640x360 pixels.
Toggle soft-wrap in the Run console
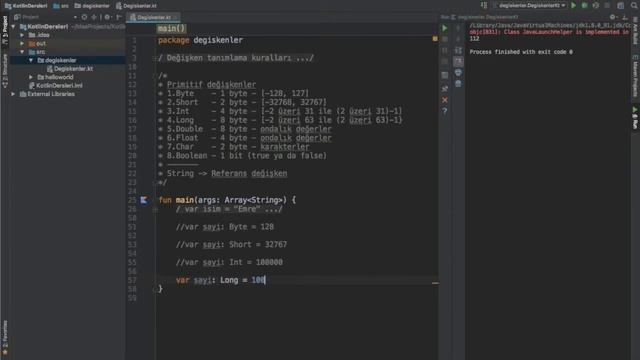[458, 50]
